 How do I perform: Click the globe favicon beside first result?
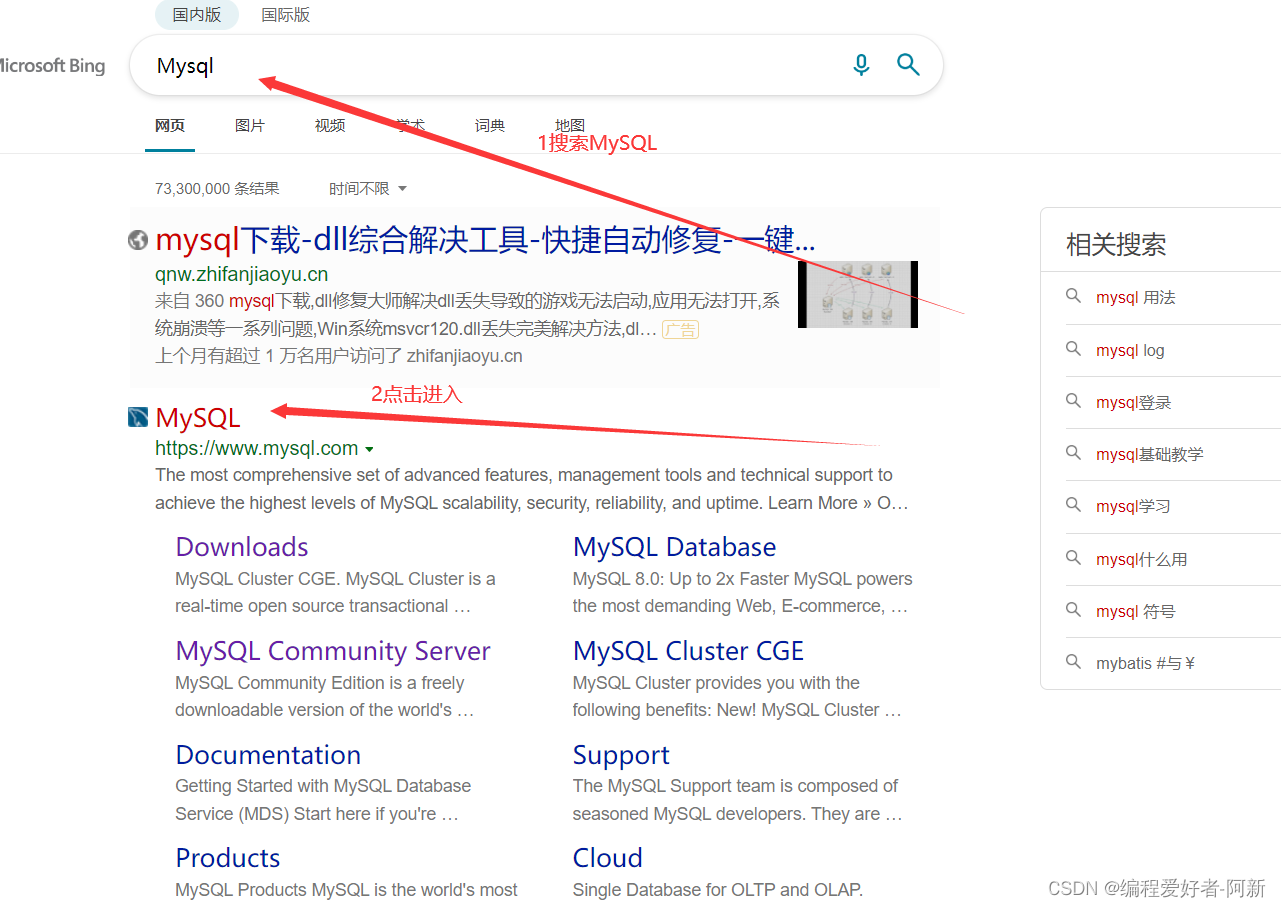pyautogui.click(x=137, y=240)
